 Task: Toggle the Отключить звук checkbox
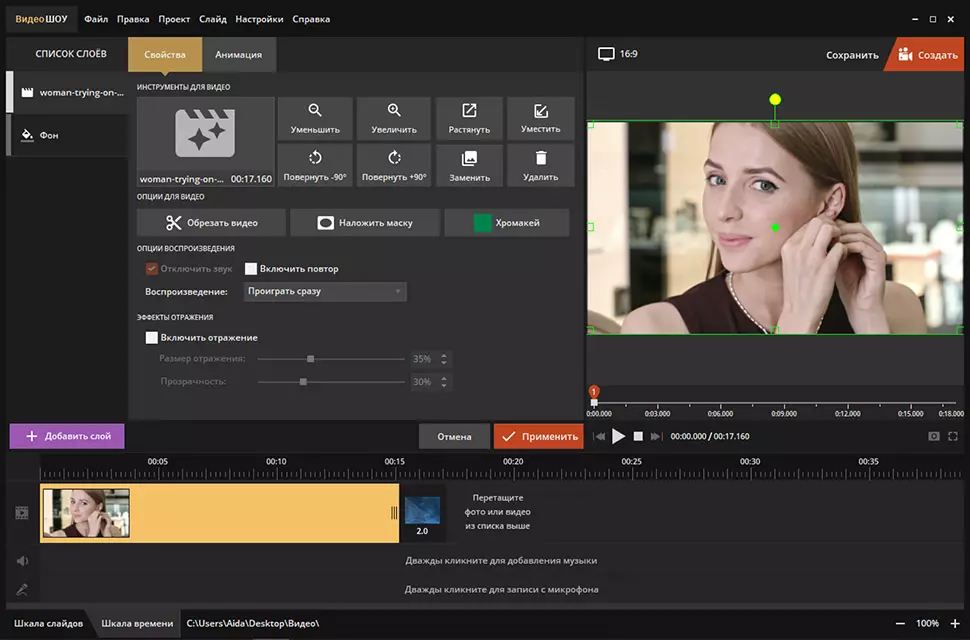152,269
